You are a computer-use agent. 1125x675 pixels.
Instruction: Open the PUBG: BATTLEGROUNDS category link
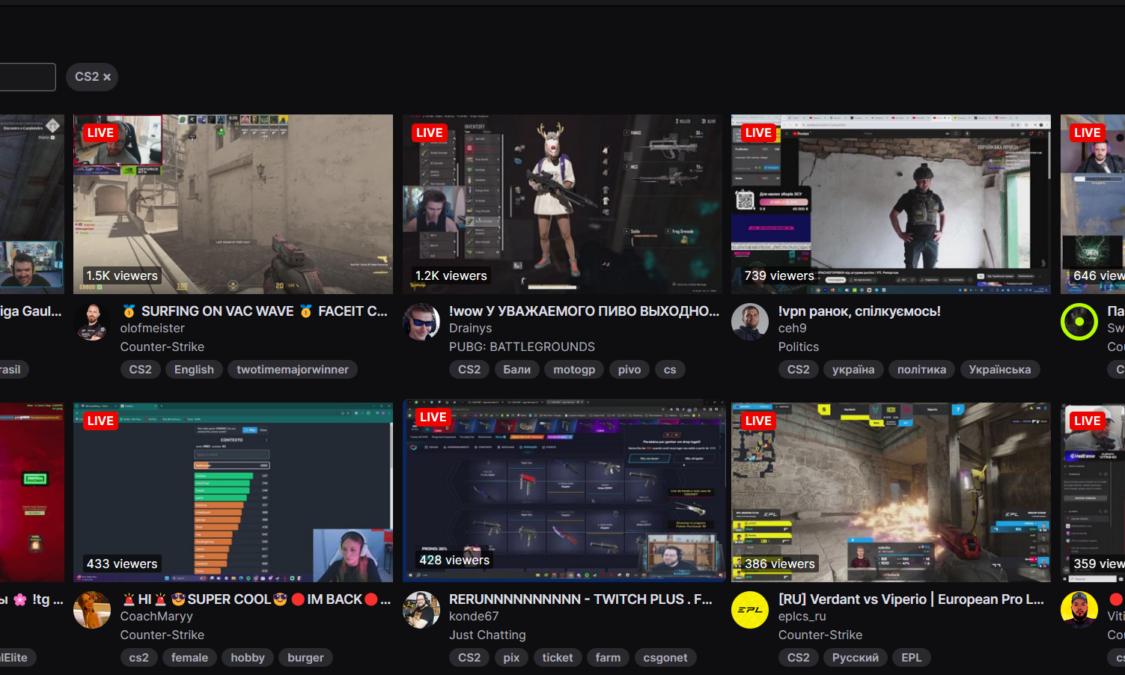pyautogui.click(x=522, y=347)
